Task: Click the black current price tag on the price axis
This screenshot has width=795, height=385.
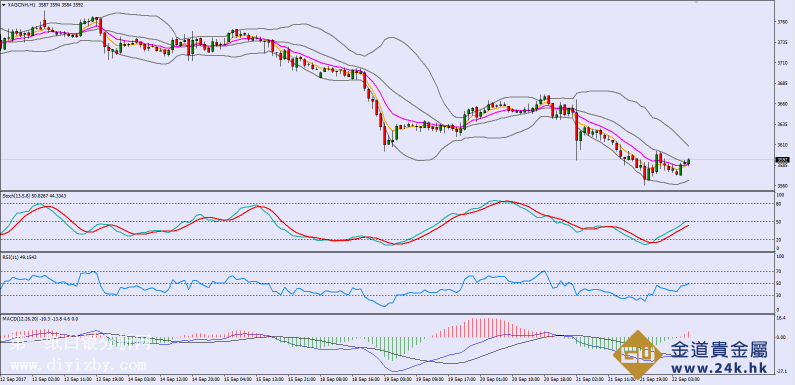Action: (x=781, y=159)
